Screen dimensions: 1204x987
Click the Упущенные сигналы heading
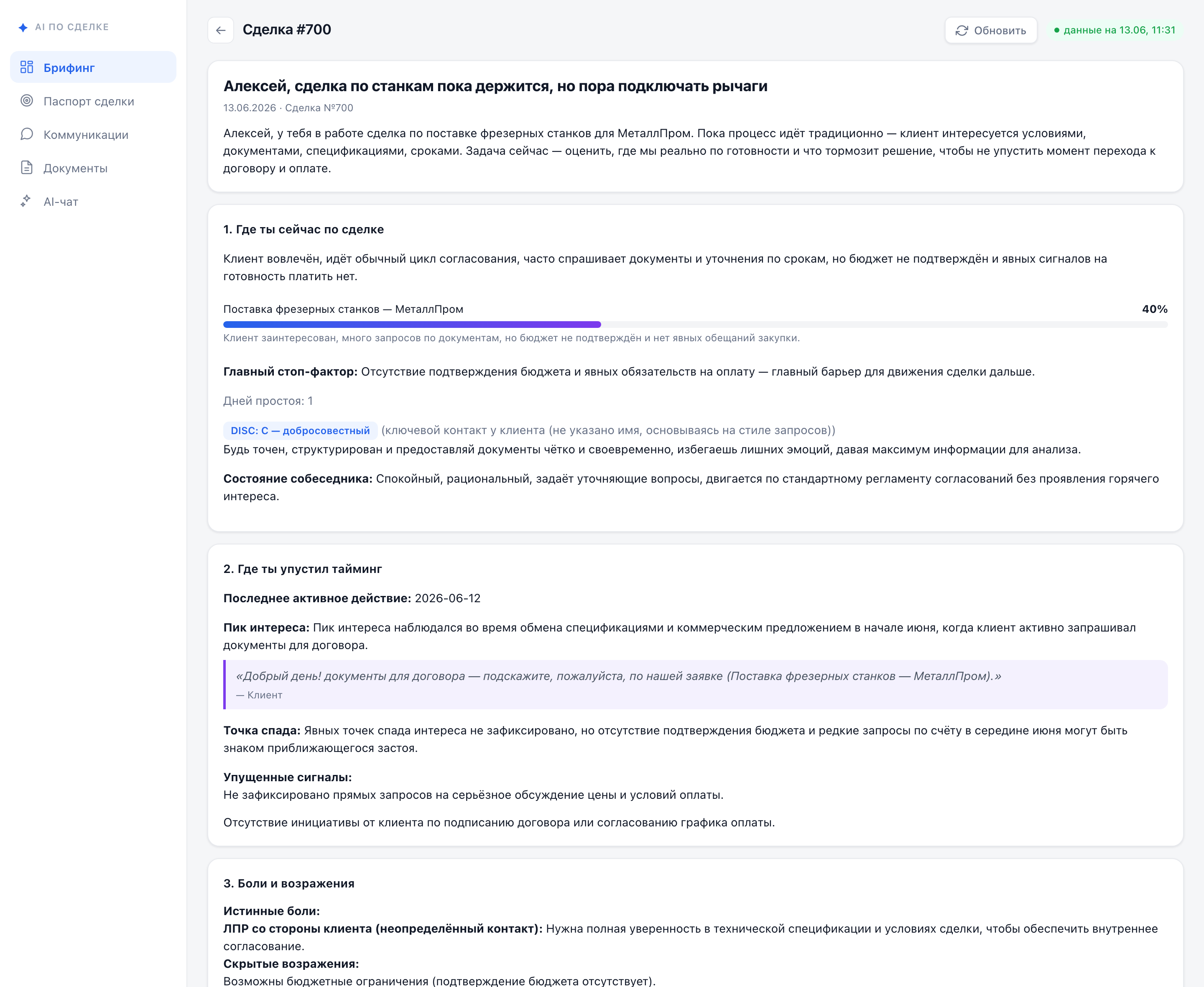point(288,777)
